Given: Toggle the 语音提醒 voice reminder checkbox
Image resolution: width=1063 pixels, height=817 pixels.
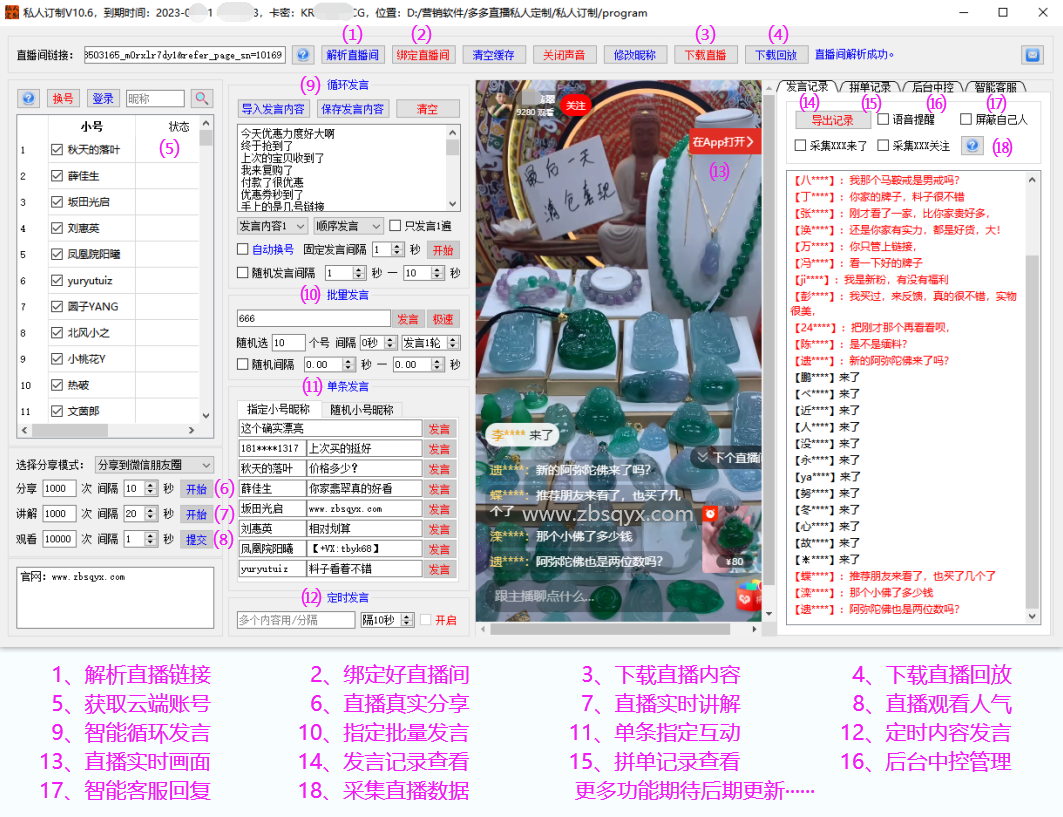Looking at the screenshot, I should click(x=883, y=119).
